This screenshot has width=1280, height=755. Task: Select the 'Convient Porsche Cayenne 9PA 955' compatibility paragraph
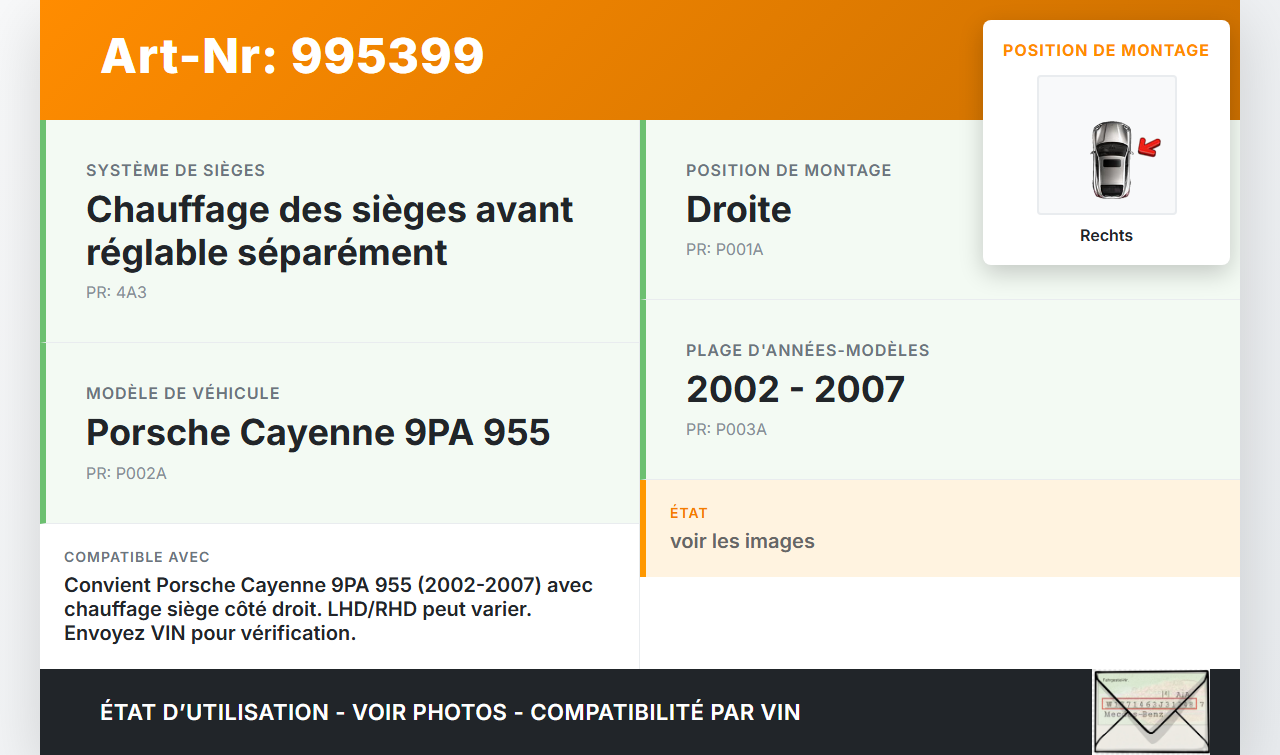(329, 609)
